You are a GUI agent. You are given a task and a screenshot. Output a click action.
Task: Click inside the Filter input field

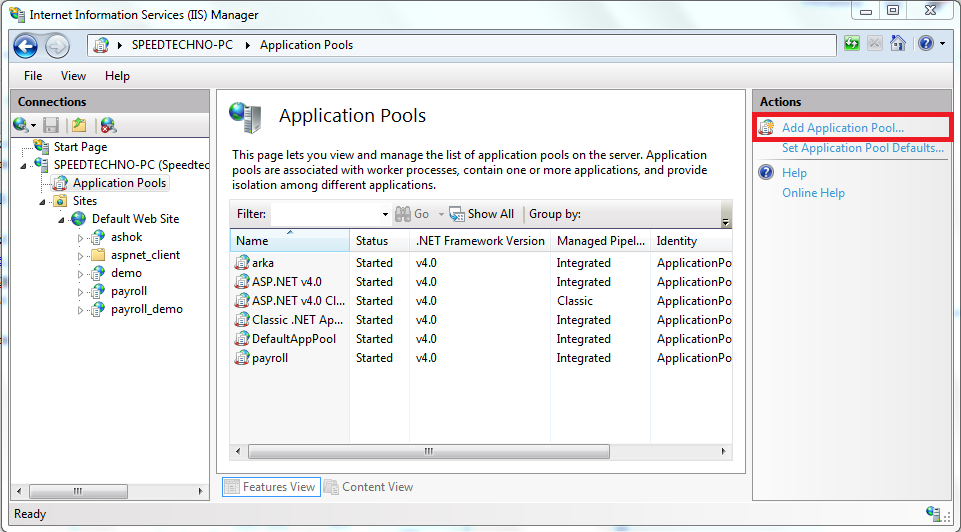(325, 214)
